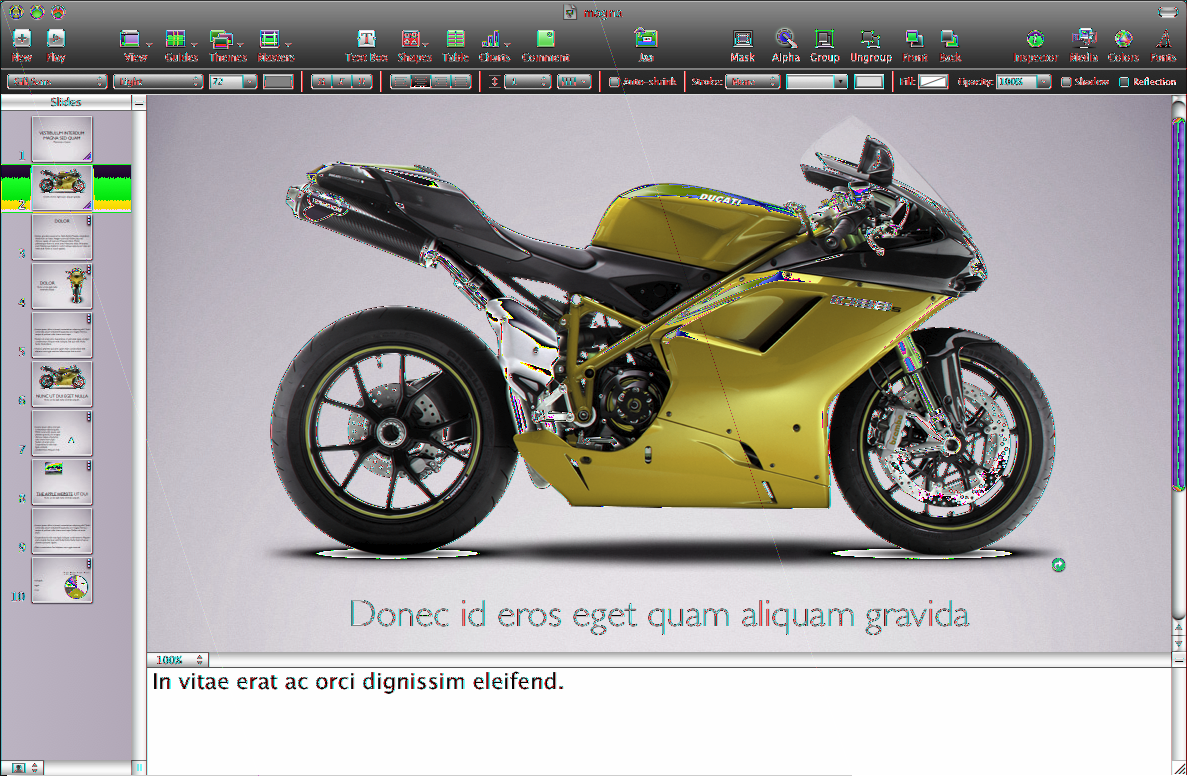Enable the Reflection checkbox

(x=1123, y=82)
